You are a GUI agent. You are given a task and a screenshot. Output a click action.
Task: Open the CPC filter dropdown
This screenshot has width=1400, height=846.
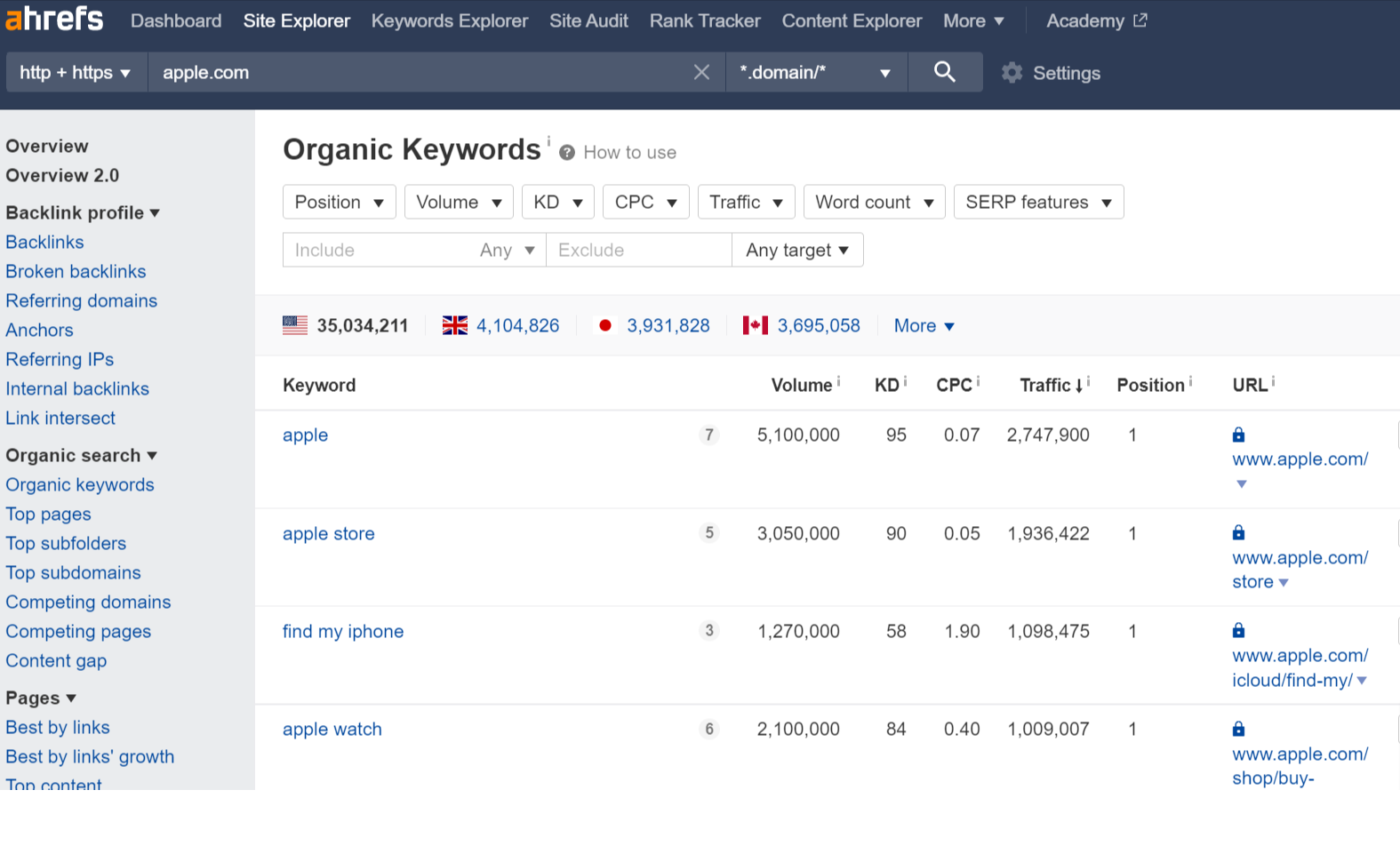tap(645, 202)
